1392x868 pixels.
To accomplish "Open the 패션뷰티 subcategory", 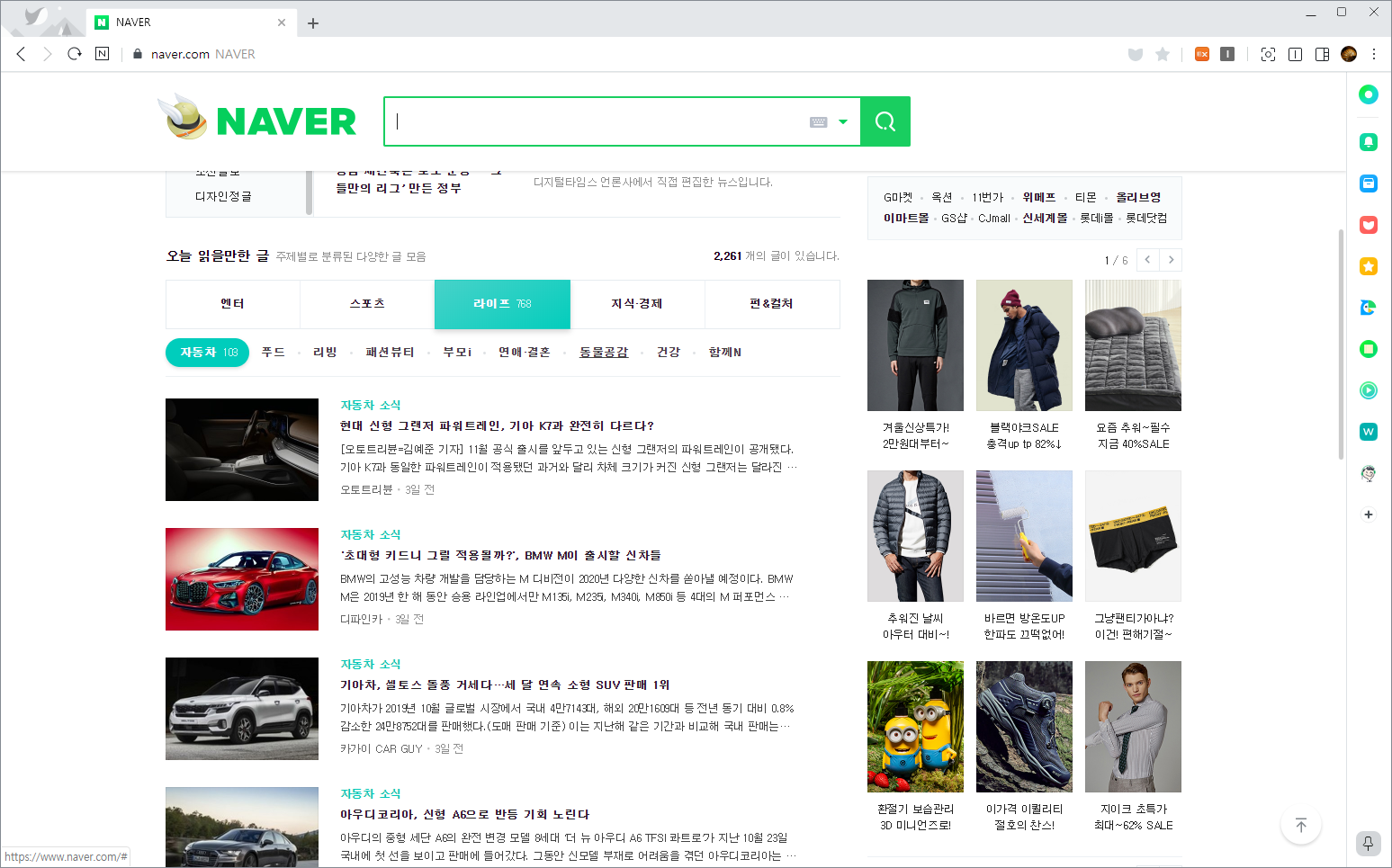I will point(390,353).
